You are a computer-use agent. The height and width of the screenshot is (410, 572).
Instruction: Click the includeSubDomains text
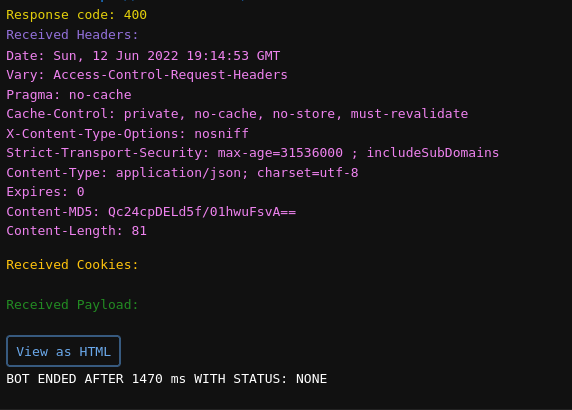point(433,152)
